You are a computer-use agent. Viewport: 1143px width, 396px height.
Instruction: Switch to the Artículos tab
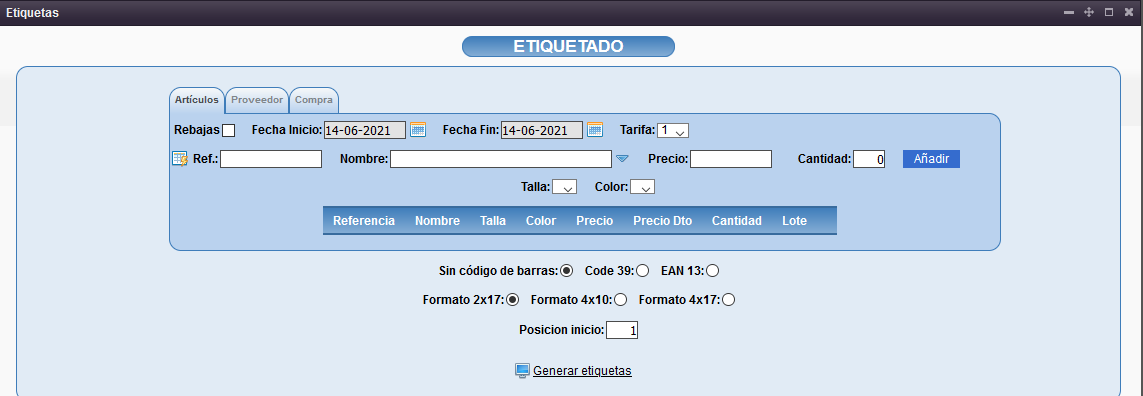point(197,100)
